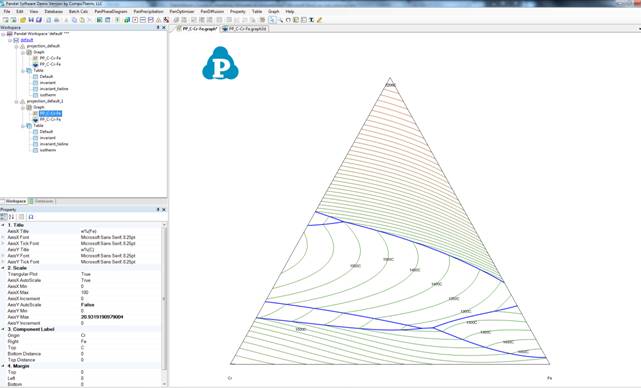The width and height of the screenshot is (641, 388).
Task: Toggle categorized view in Property panel
Action: 4,217
